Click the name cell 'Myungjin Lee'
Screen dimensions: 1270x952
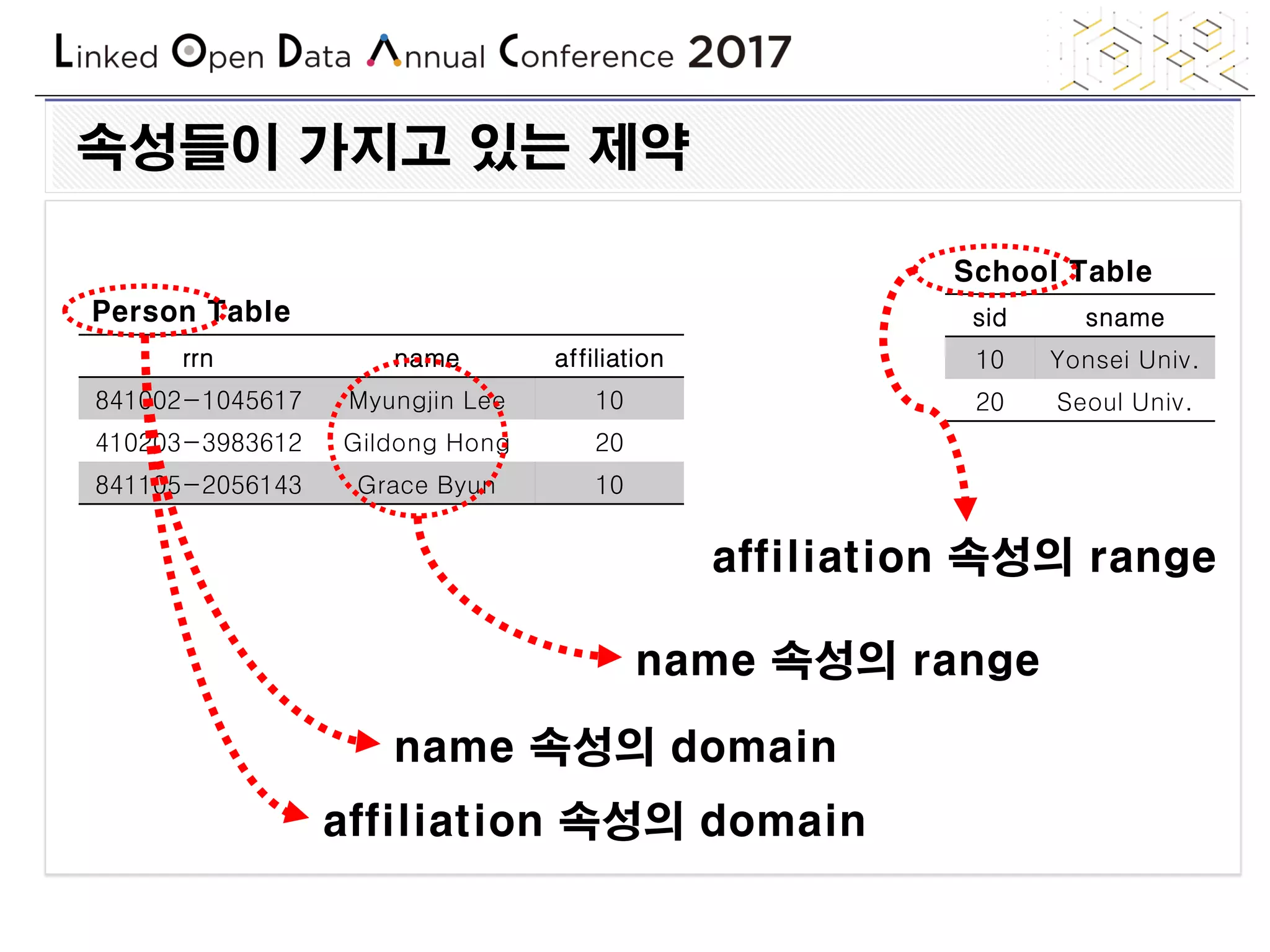tap(427, 401)
